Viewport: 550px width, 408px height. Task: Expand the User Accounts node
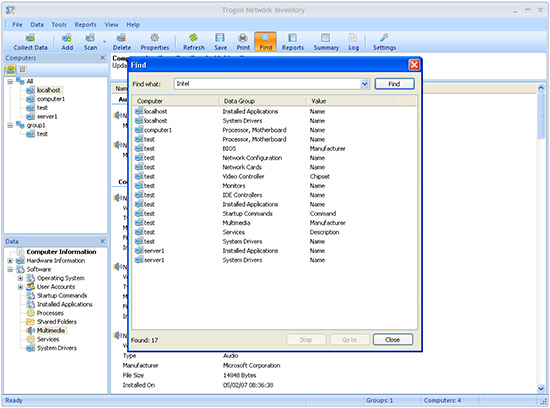click(x=20, y=287)
